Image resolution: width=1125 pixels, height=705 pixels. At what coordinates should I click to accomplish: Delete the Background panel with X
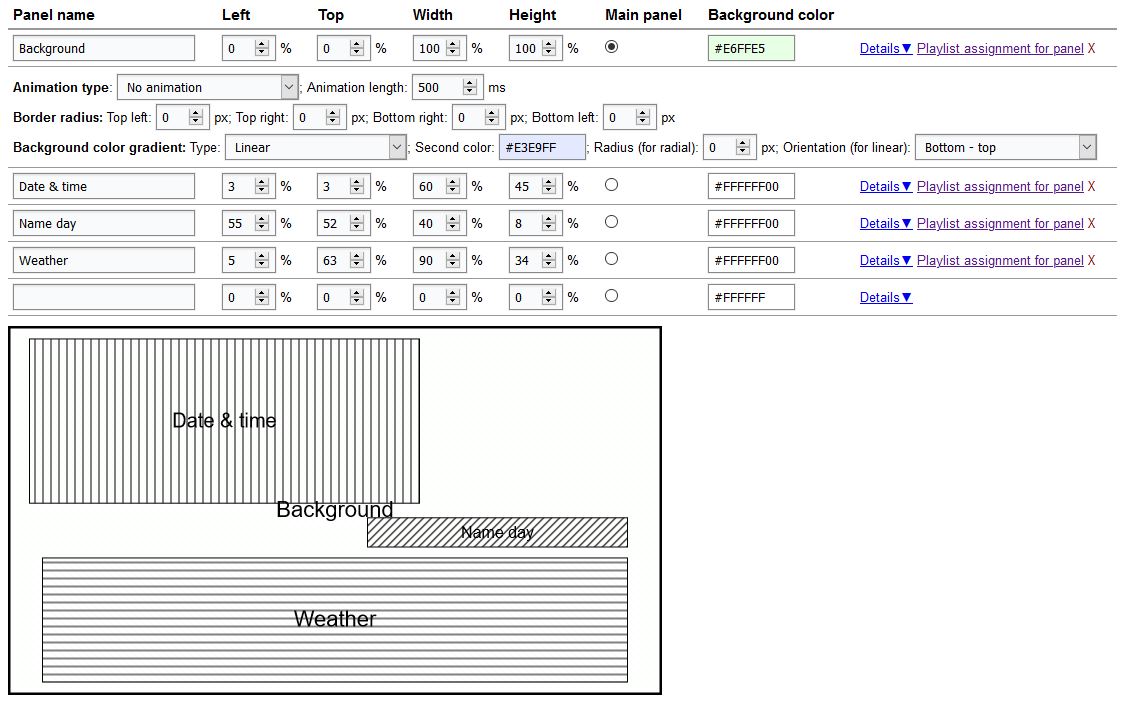tap(1091, 48)
